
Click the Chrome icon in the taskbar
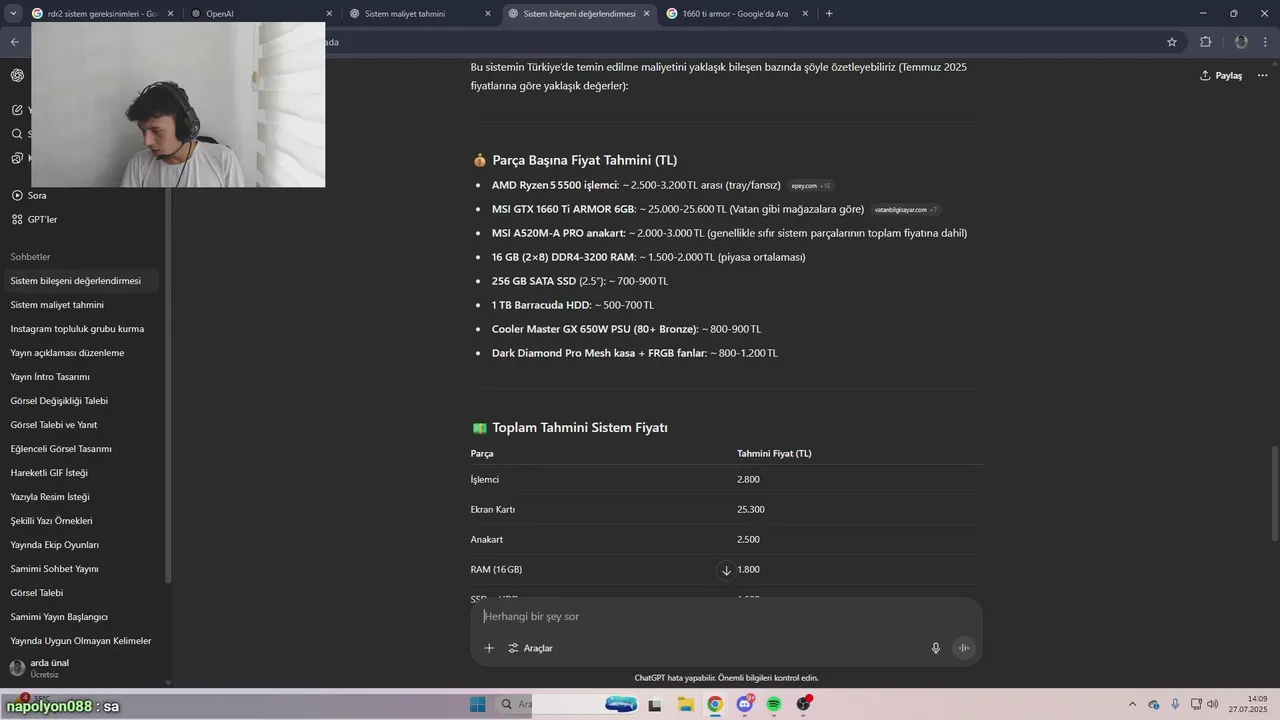click(x=715, y=705)
